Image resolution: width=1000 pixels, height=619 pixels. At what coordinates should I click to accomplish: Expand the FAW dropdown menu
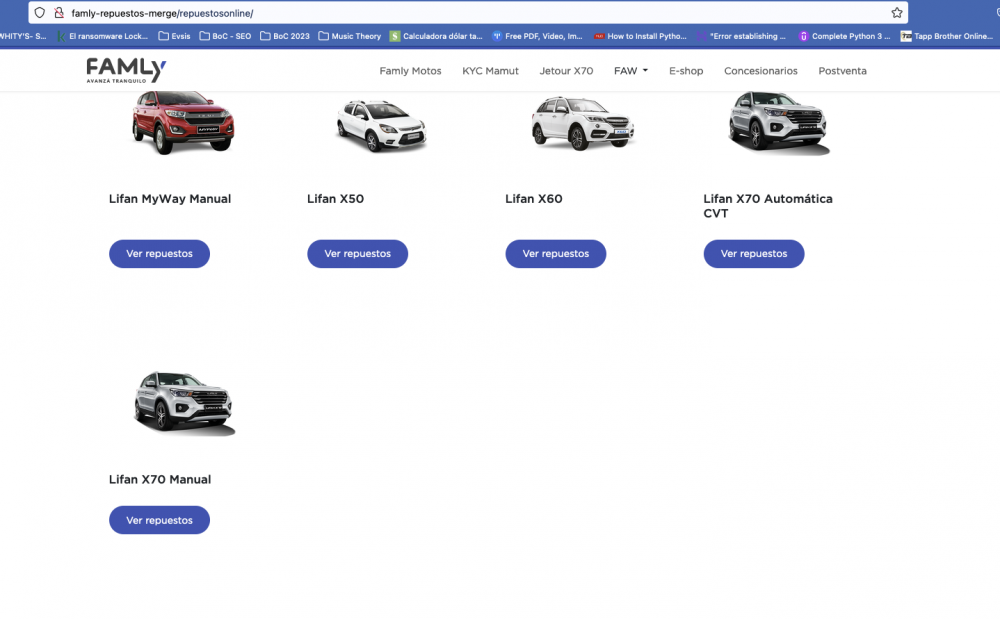[x=631, y=71]
